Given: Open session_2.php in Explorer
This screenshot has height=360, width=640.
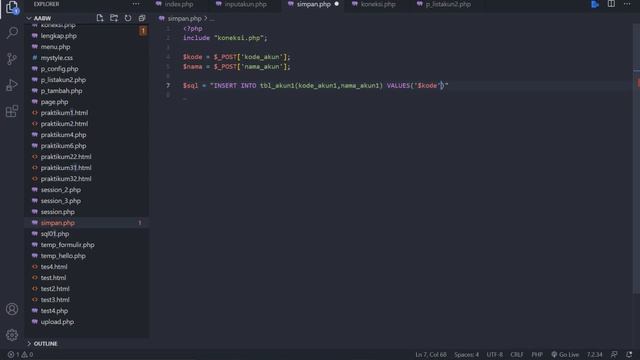Looking at the screenshot, I should 60,190.
